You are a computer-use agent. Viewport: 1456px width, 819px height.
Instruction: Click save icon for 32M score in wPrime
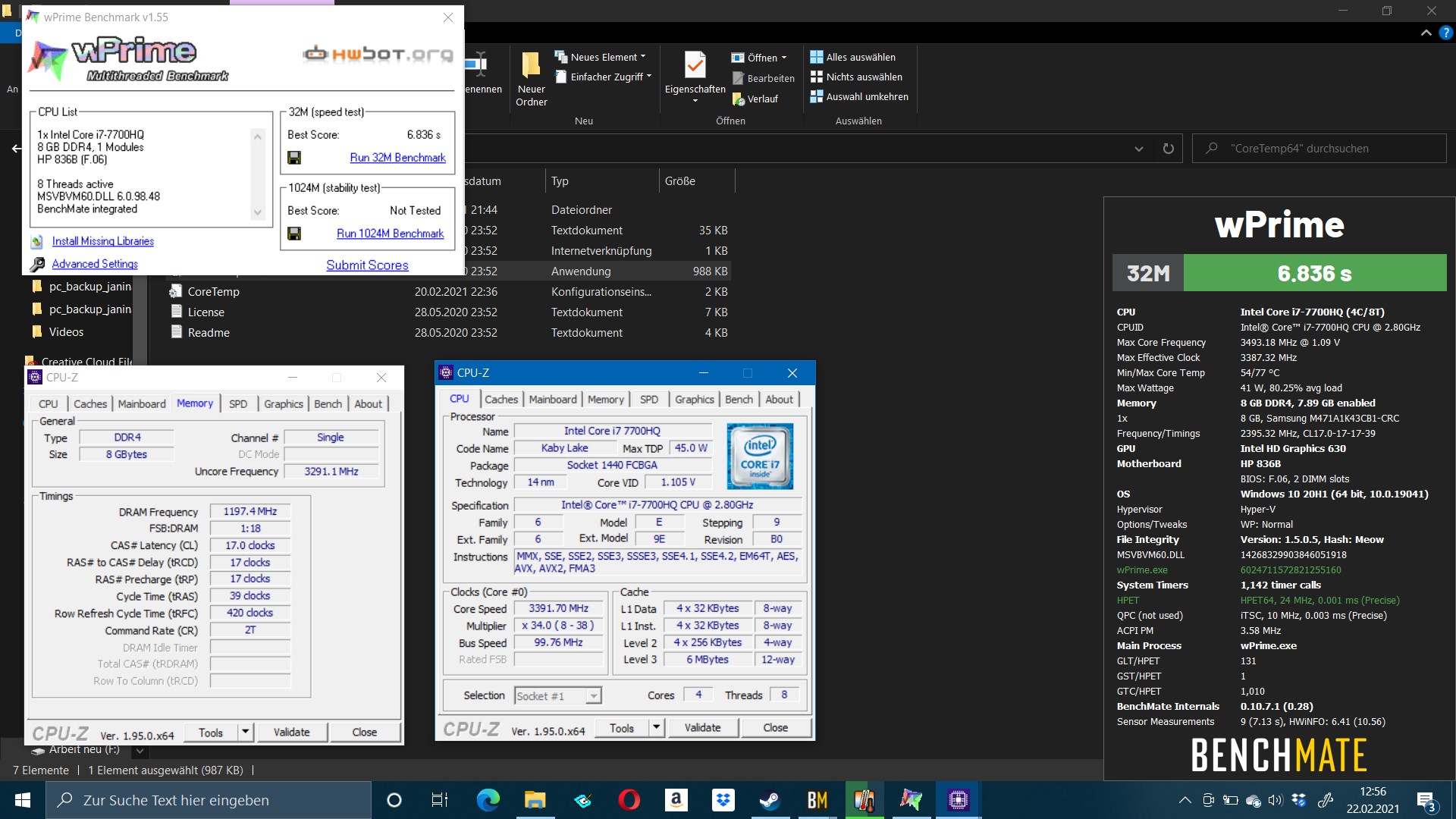point(294,158)
